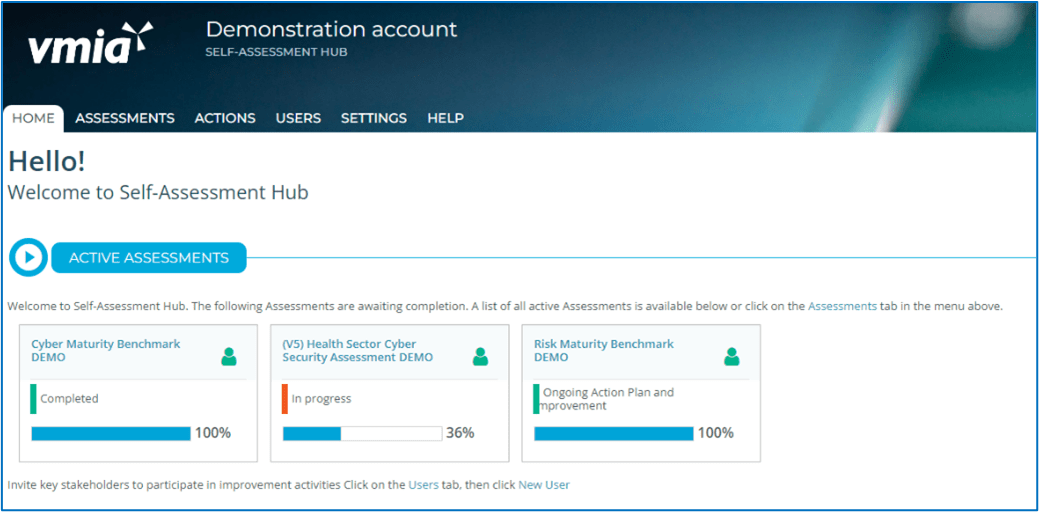This screenshot has width=1039, height=512.
Task: Open the SETTINGS tab
Action: pyautogui.click(x=374, y=119)
